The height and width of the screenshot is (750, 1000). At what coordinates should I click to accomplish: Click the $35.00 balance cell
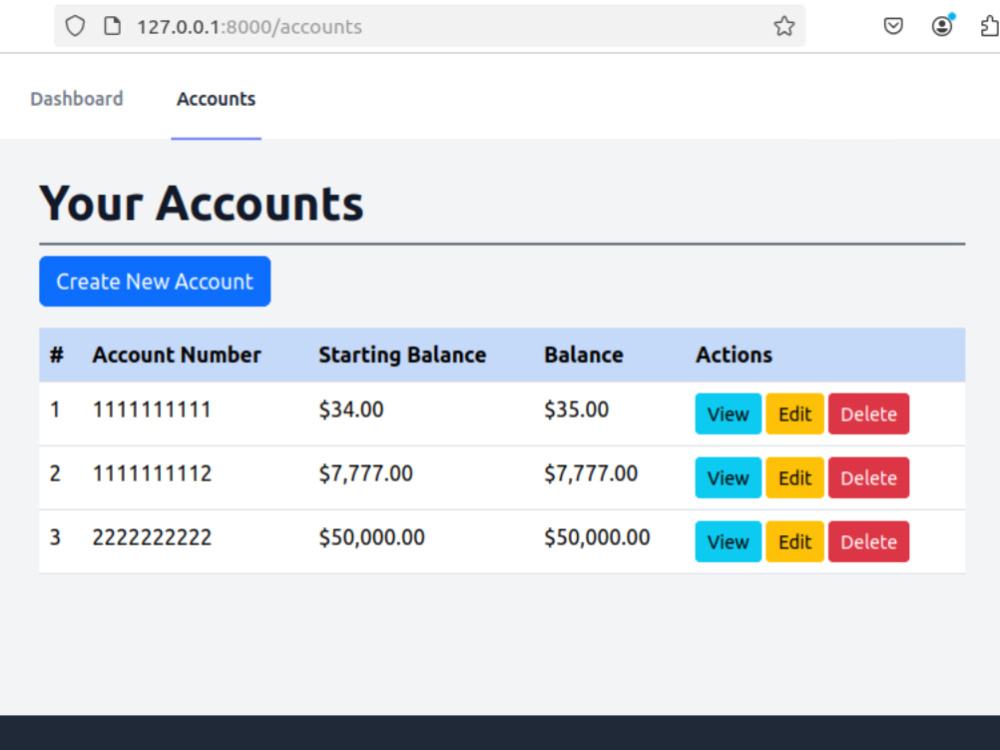pos(577,409)
